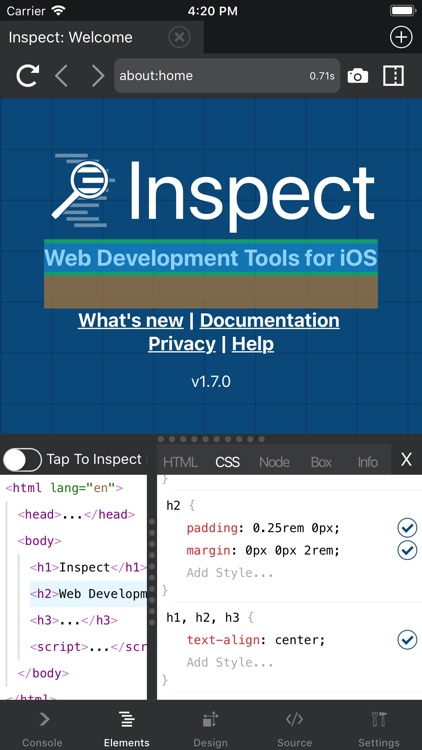Select the opening body node
Viewport: 422px width, 750px height.
tap(39, 541)
